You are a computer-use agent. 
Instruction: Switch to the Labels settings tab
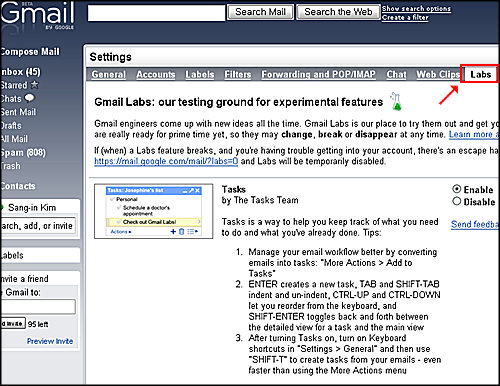coord(200,74)
